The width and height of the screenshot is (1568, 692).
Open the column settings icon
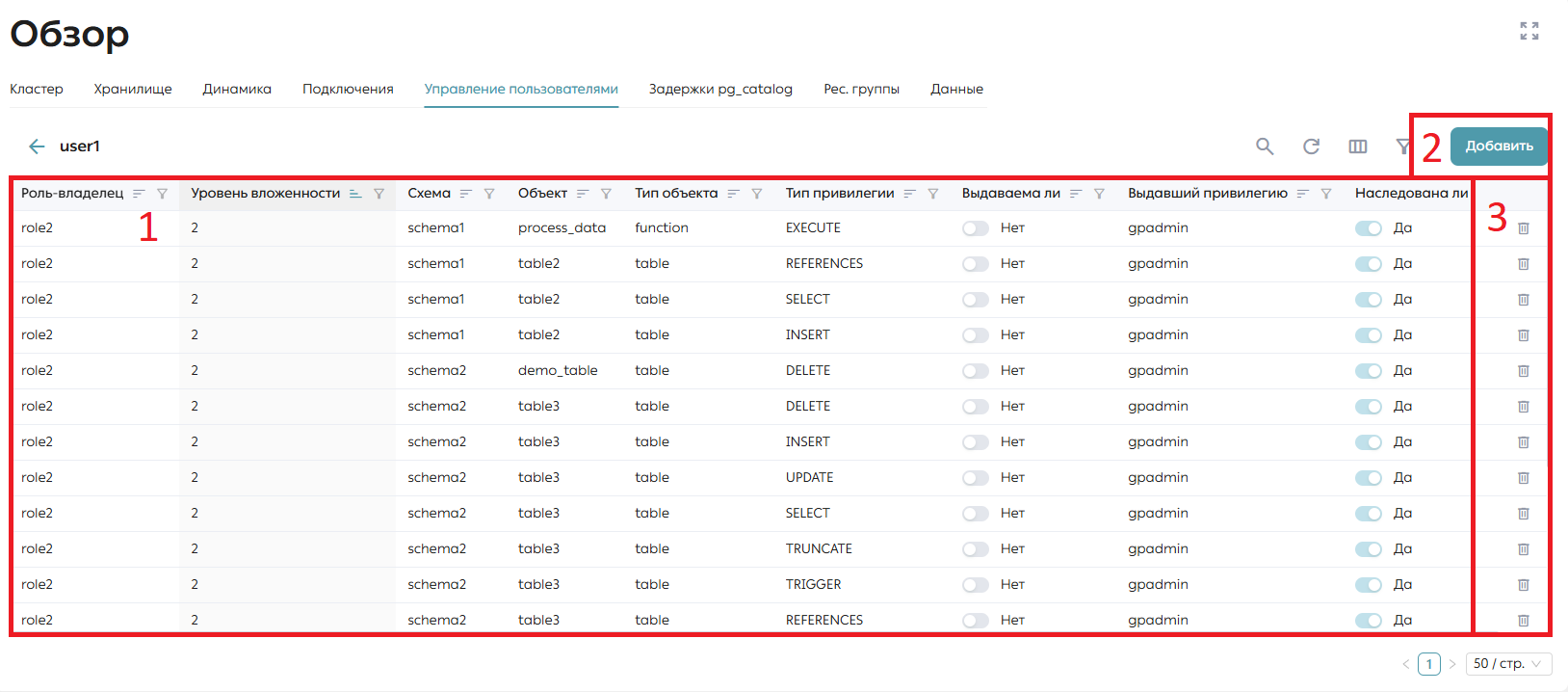(x=1358, y=146)
